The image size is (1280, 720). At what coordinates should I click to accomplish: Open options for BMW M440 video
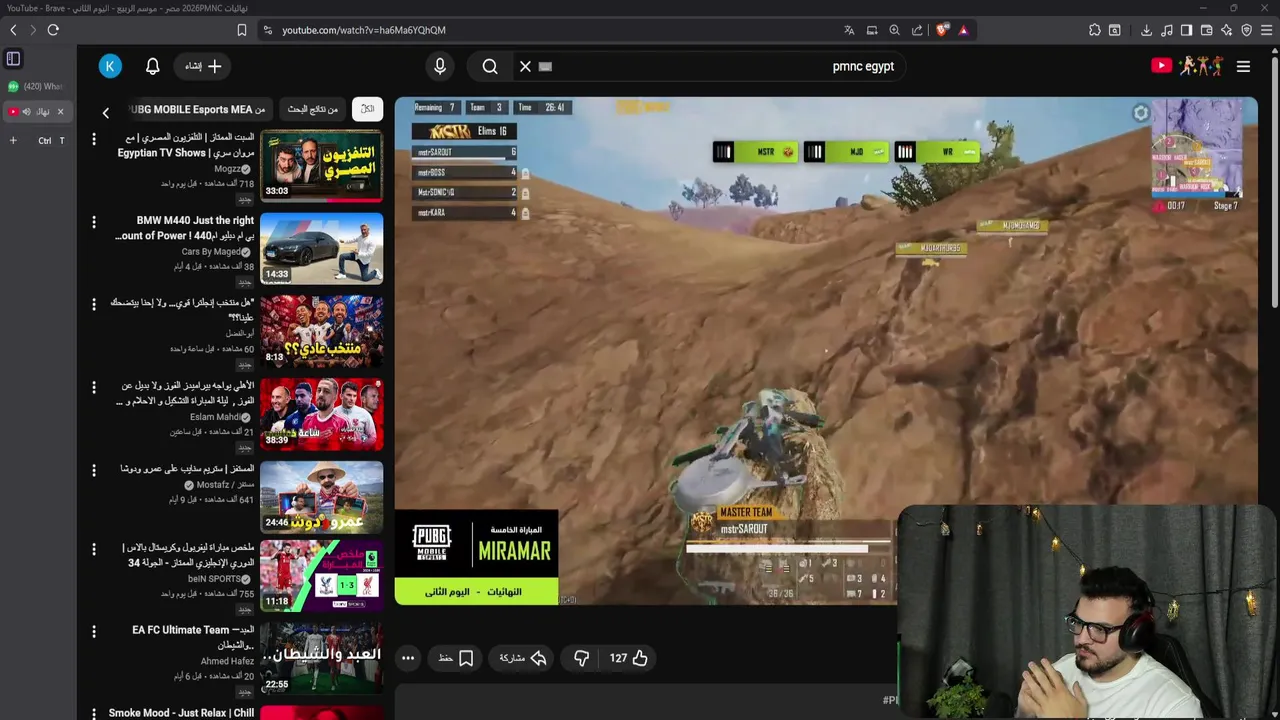[x=94, y=221]
